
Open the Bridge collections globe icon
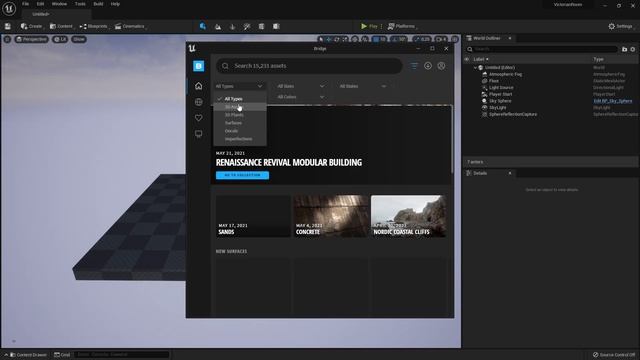coord(198,102)
